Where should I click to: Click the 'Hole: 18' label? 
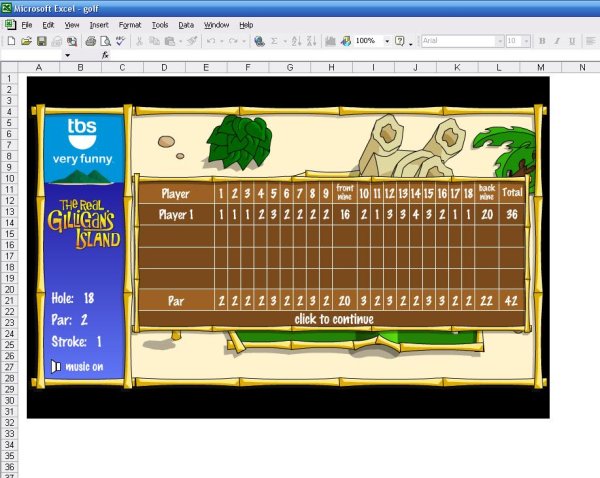73,298
